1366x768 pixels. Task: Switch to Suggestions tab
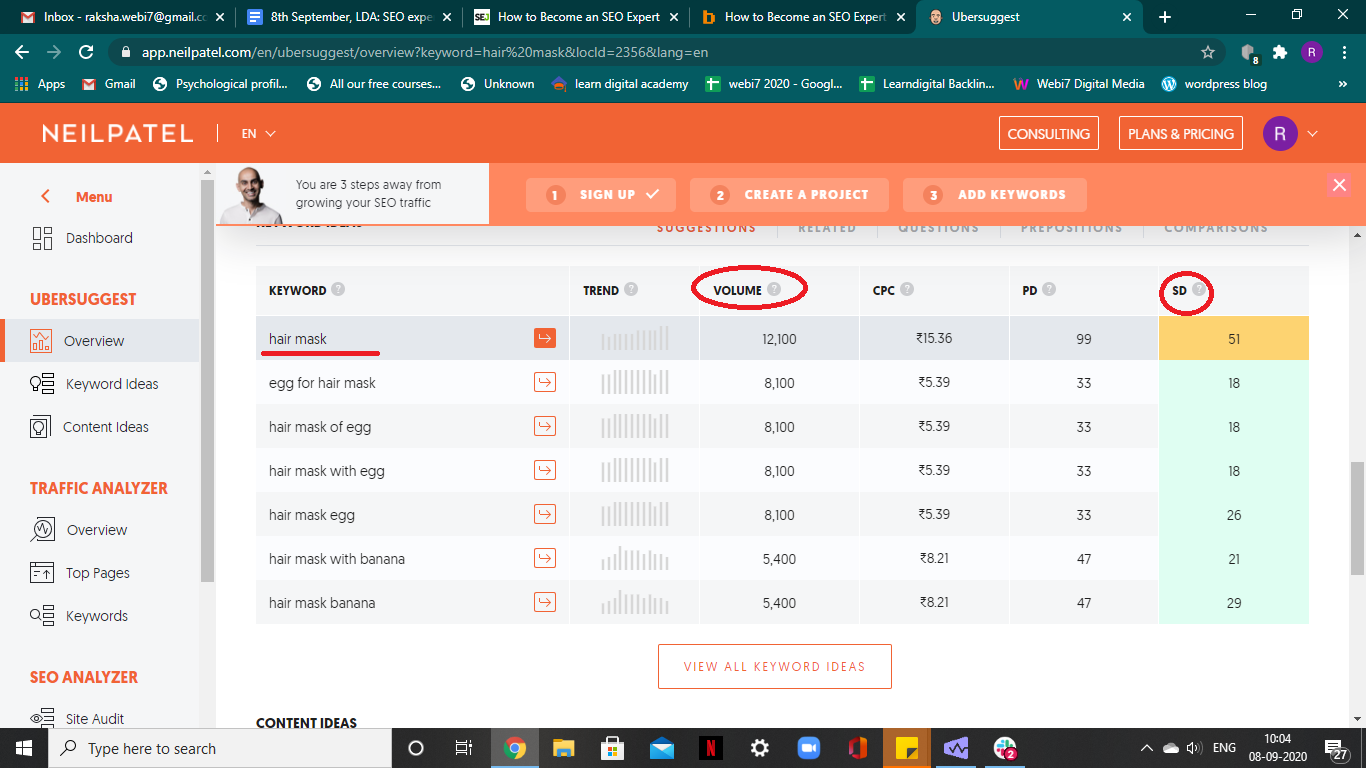point(706,228)
